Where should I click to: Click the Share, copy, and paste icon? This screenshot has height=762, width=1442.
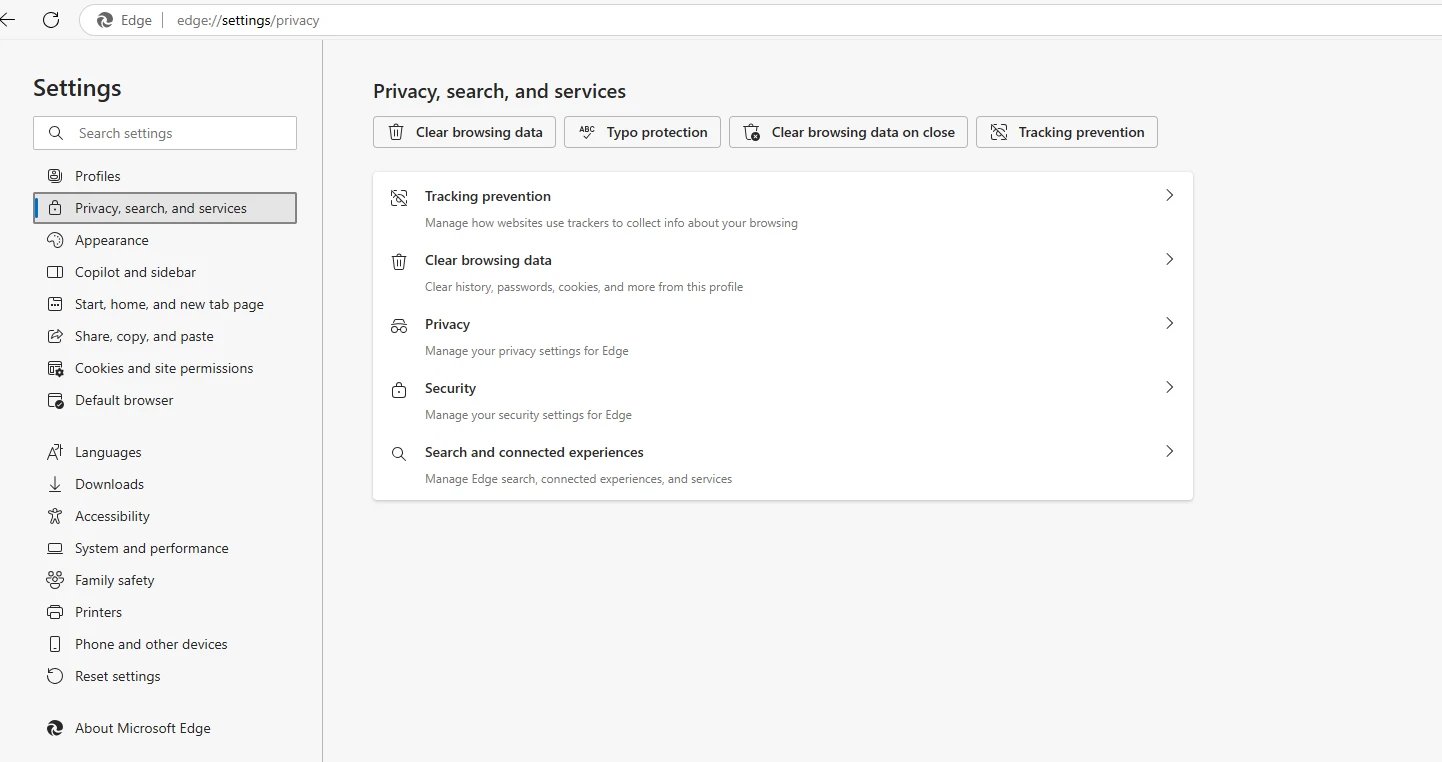[55, 336]
